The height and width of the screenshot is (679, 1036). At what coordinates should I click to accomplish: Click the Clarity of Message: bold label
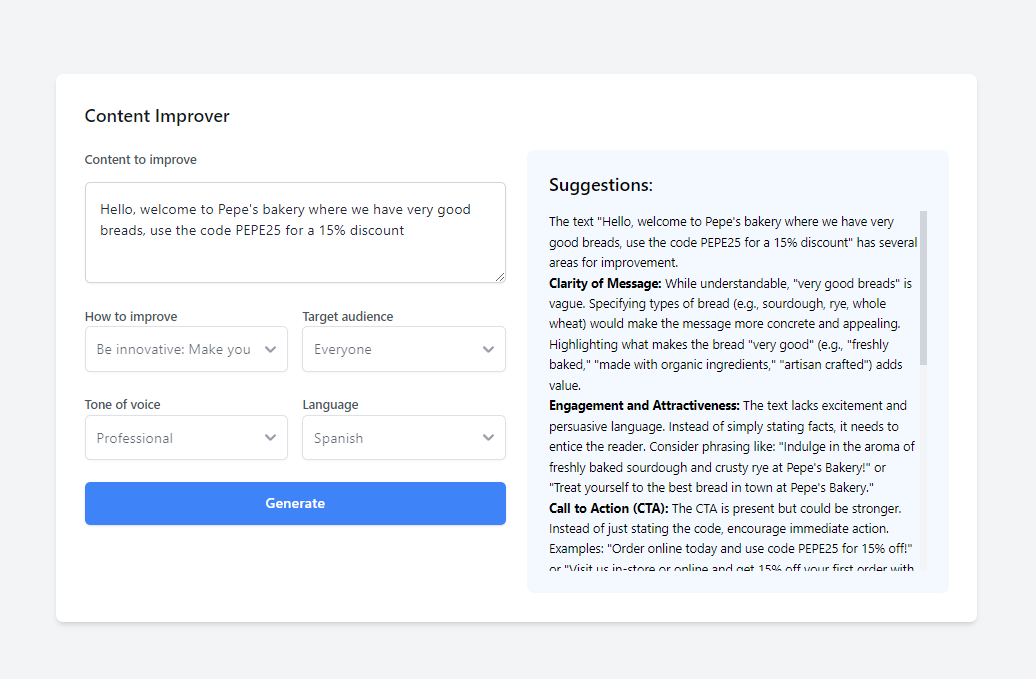(x=605, y=283)
